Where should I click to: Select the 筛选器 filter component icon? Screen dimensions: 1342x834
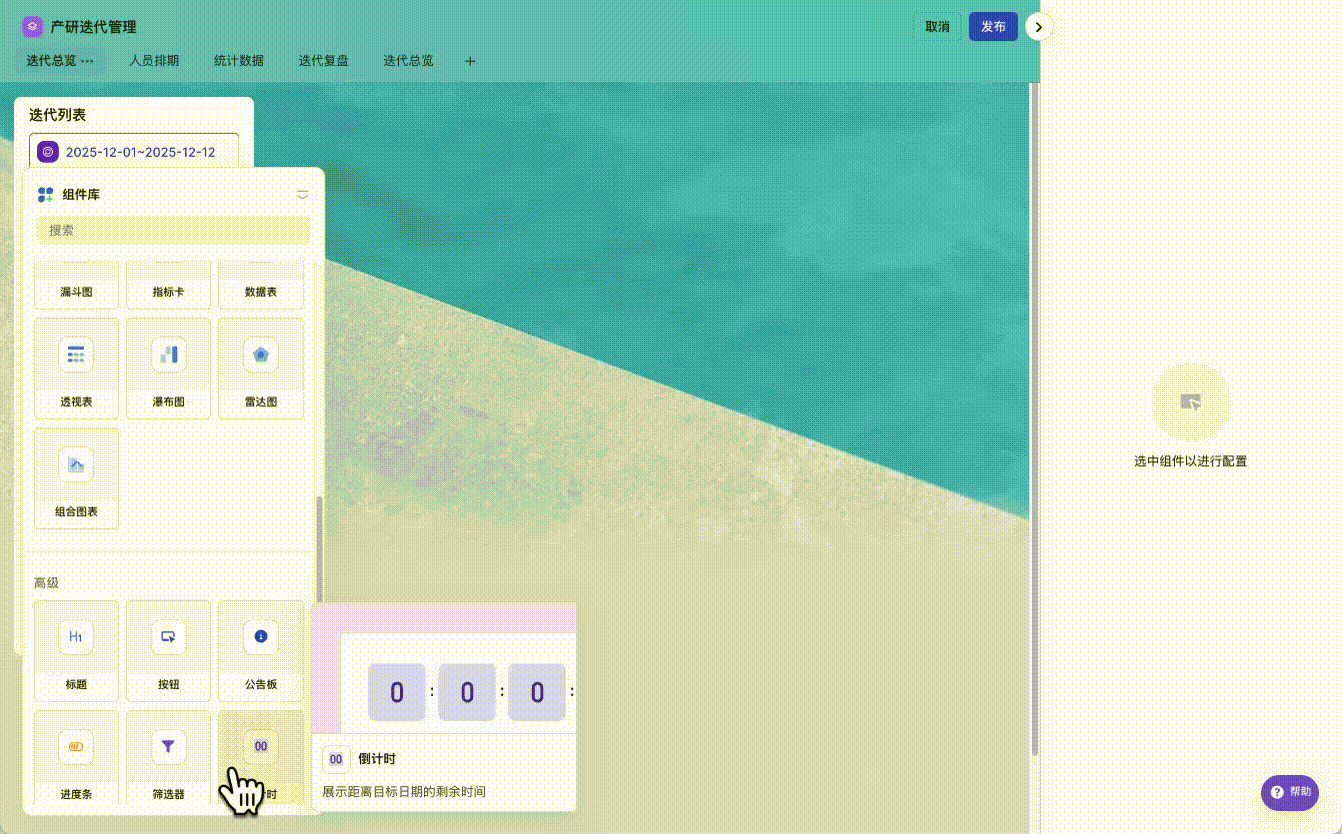click(168, 746)
